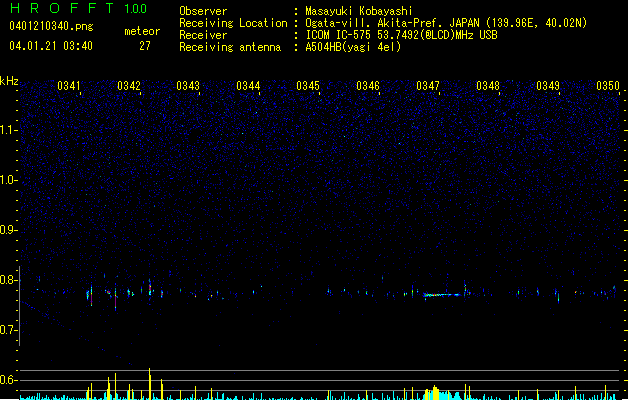The height and width of the screenshot is (400, 629).
Task: Click the 0345 time marker
Action: tap(308, 86)
